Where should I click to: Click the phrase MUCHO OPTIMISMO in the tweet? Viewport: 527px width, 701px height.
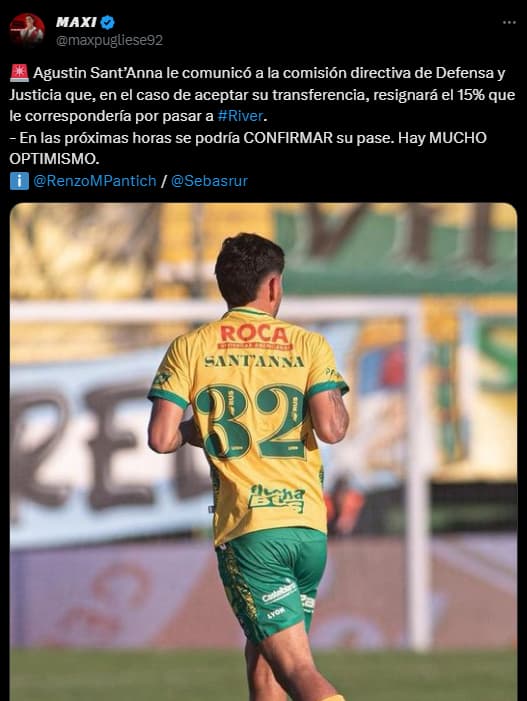(248, 148)
